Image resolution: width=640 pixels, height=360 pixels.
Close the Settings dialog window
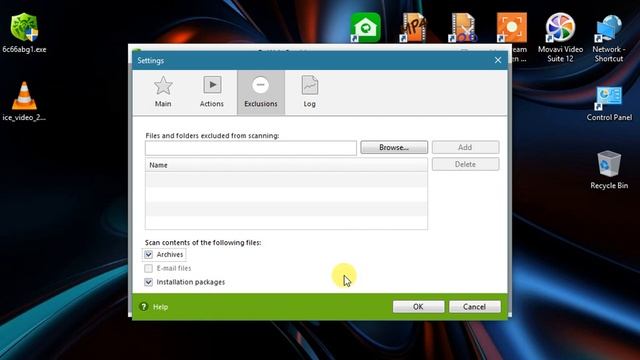498,60
